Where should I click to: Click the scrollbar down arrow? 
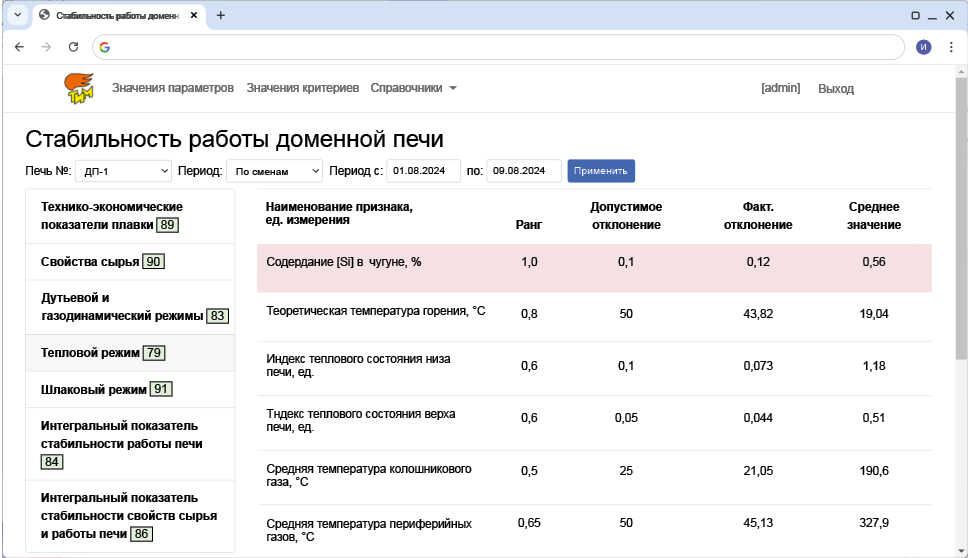click(961, 551)
